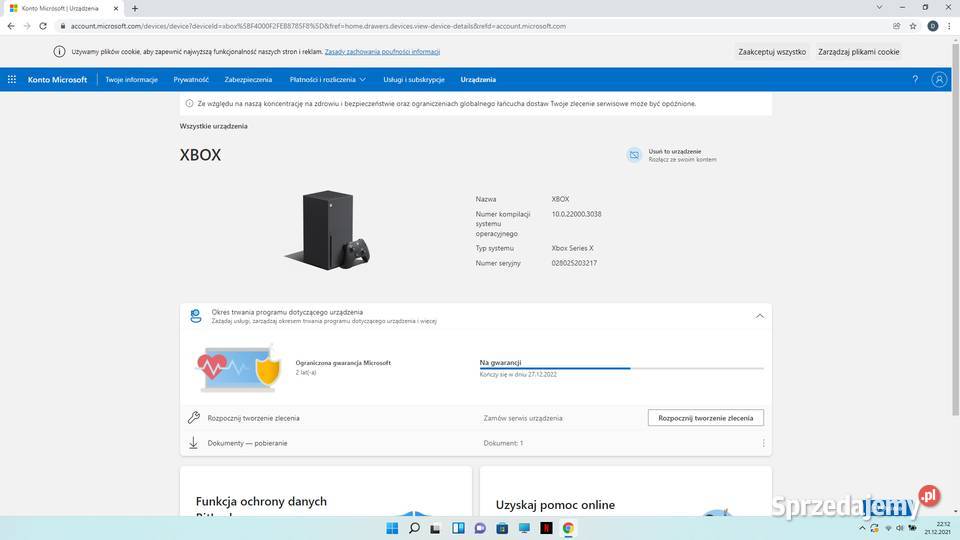This screenshot has width=960, height=540.
Task: Open Microsoft Store on taskbar
Action: click(502, 528)
